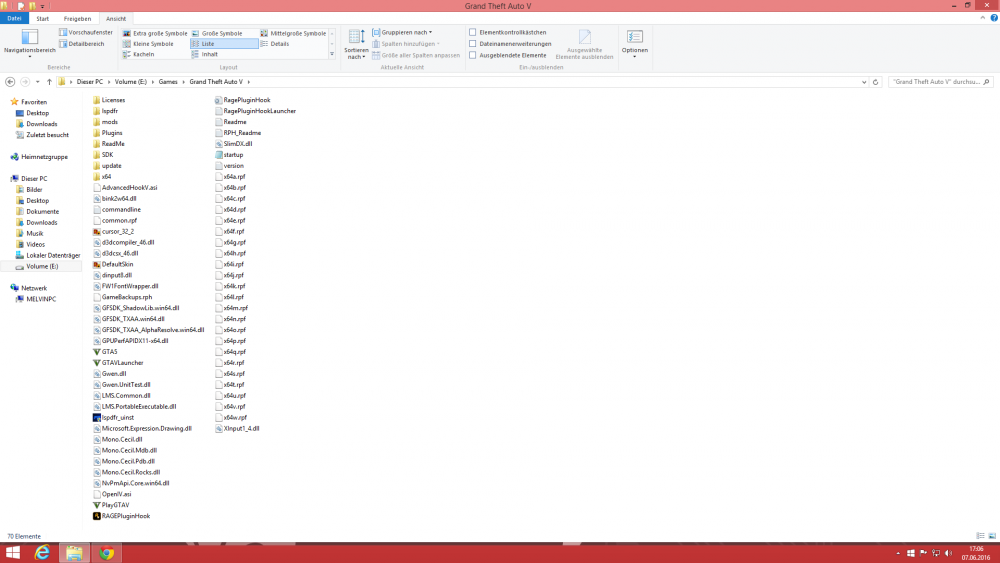
Task: Collapse the ribbon with the chevron
Action: pos(982,18)
